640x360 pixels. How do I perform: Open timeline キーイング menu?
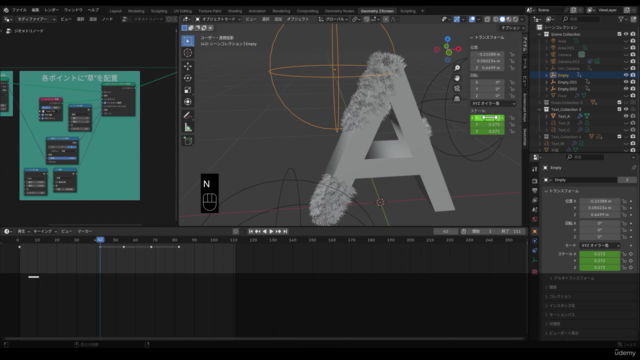(x=44, y=231)
